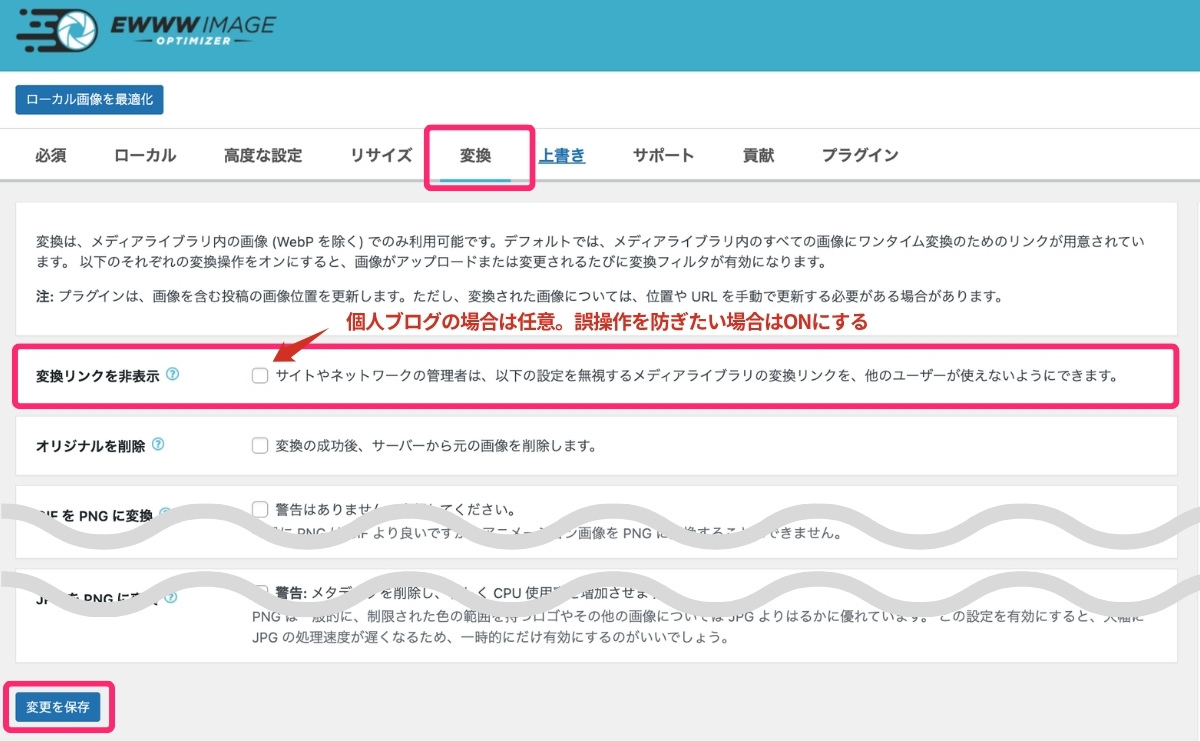This screenshot has height=741, width=1200.
Task: Select the リサイズ tab
Action: click(380, 156)
